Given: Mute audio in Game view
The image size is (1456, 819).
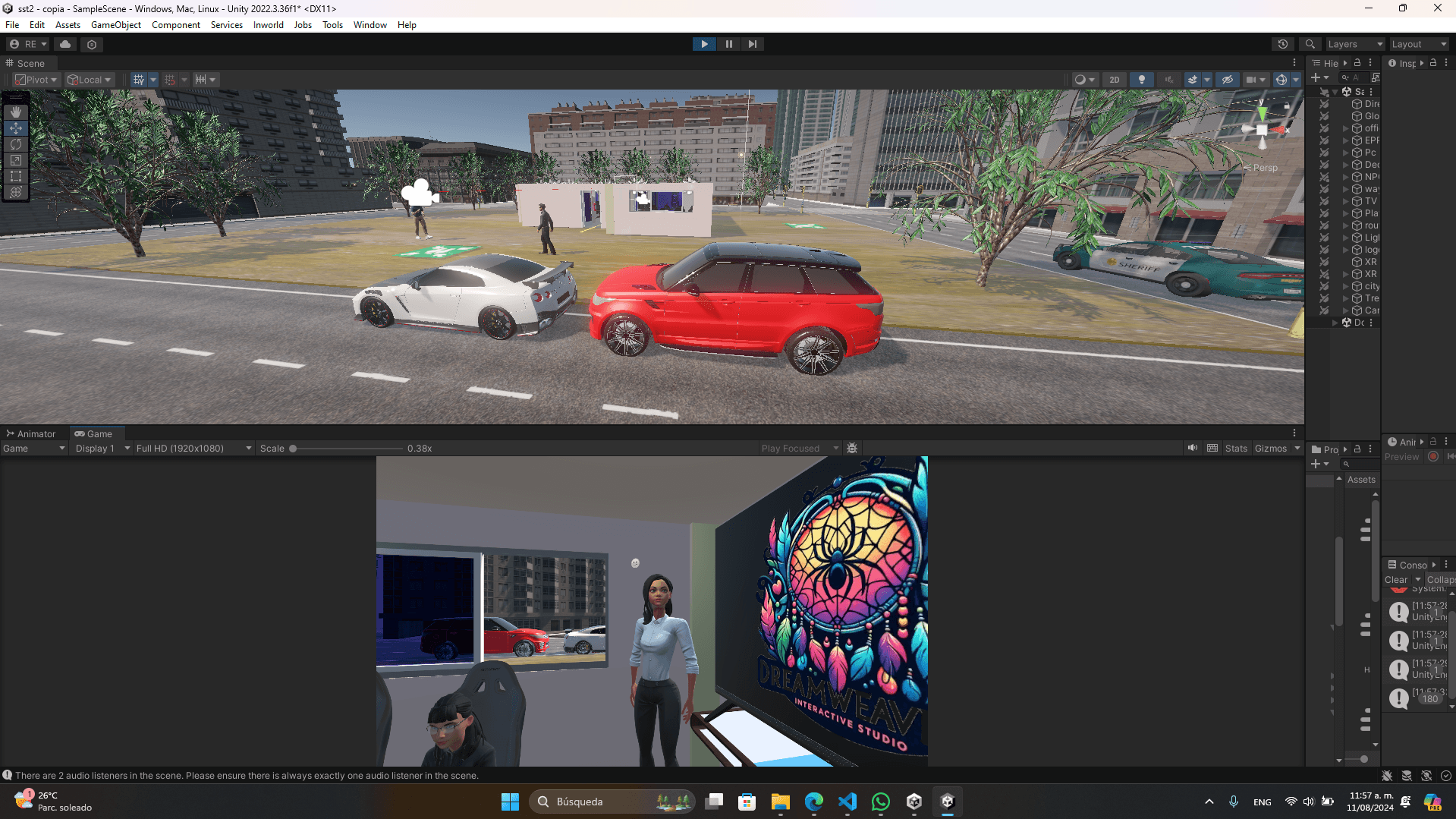Looking at the screenshot, I should coord(1193,449).
